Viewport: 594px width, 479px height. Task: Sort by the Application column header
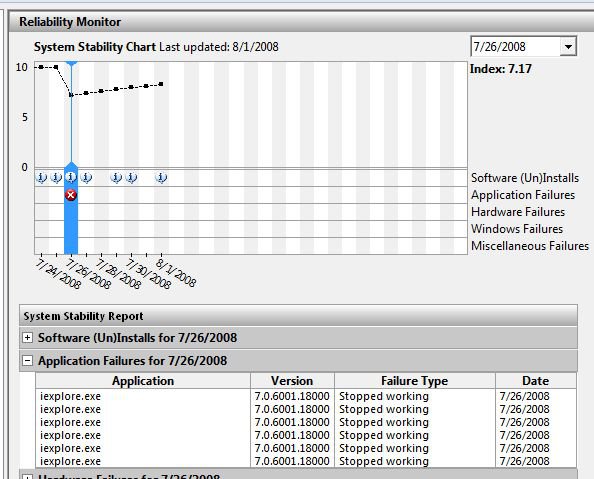coord(143,381)
